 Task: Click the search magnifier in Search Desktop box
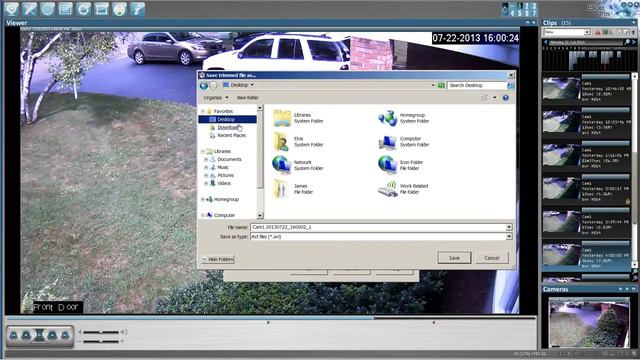(510, 85)
